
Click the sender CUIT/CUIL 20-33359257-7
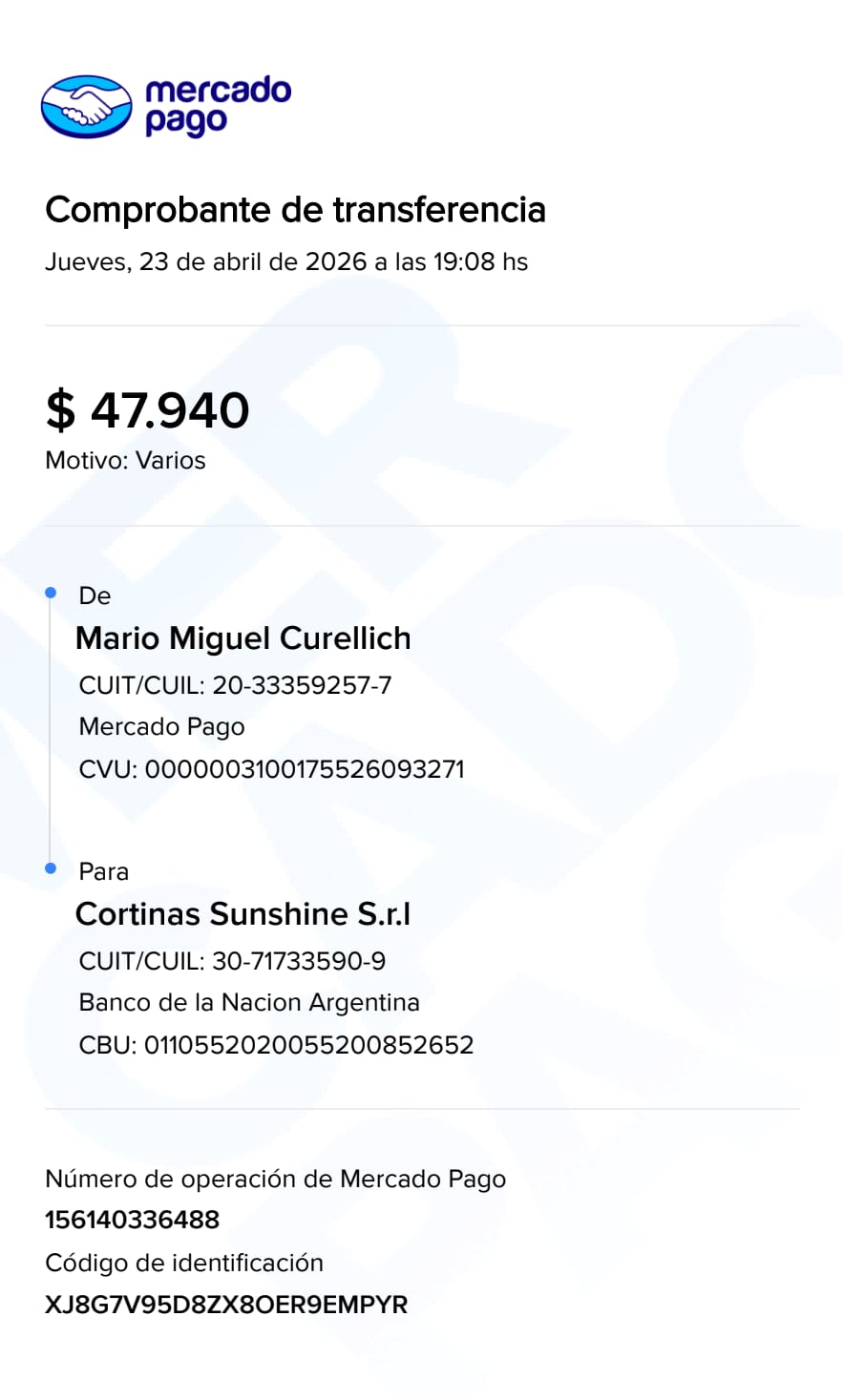coord(235,685)
